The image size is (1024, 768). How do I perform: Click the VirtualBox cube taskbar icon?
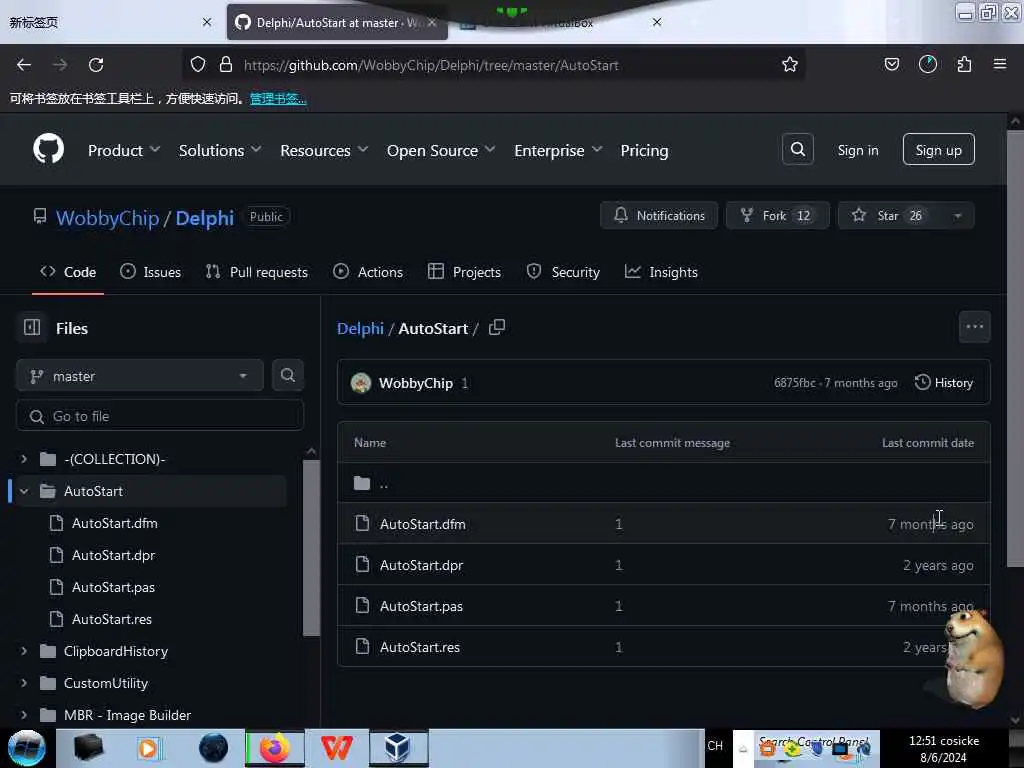(x=398, y=748)
